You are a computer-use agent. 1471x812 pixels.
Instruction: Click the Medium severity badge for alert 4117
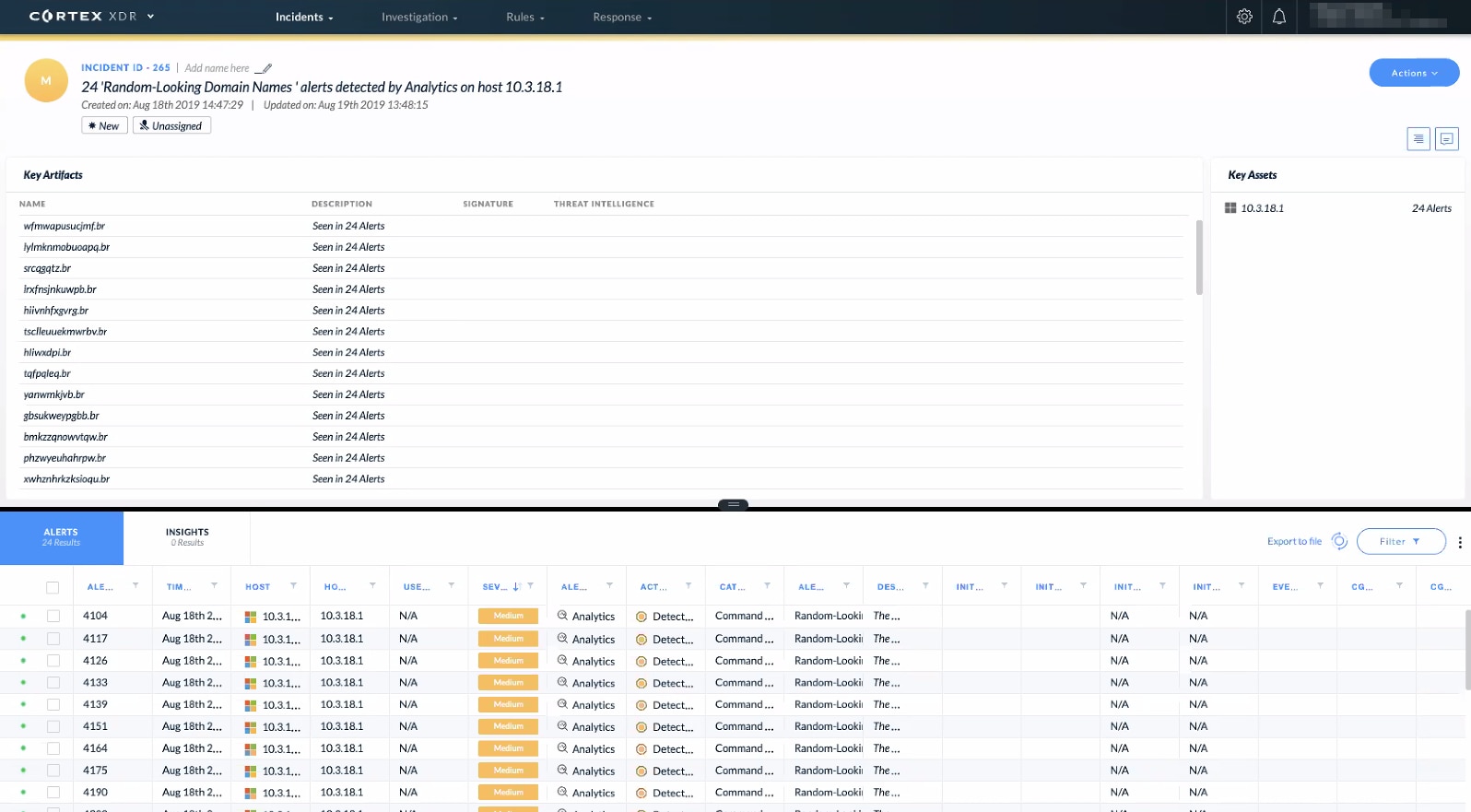508,639
